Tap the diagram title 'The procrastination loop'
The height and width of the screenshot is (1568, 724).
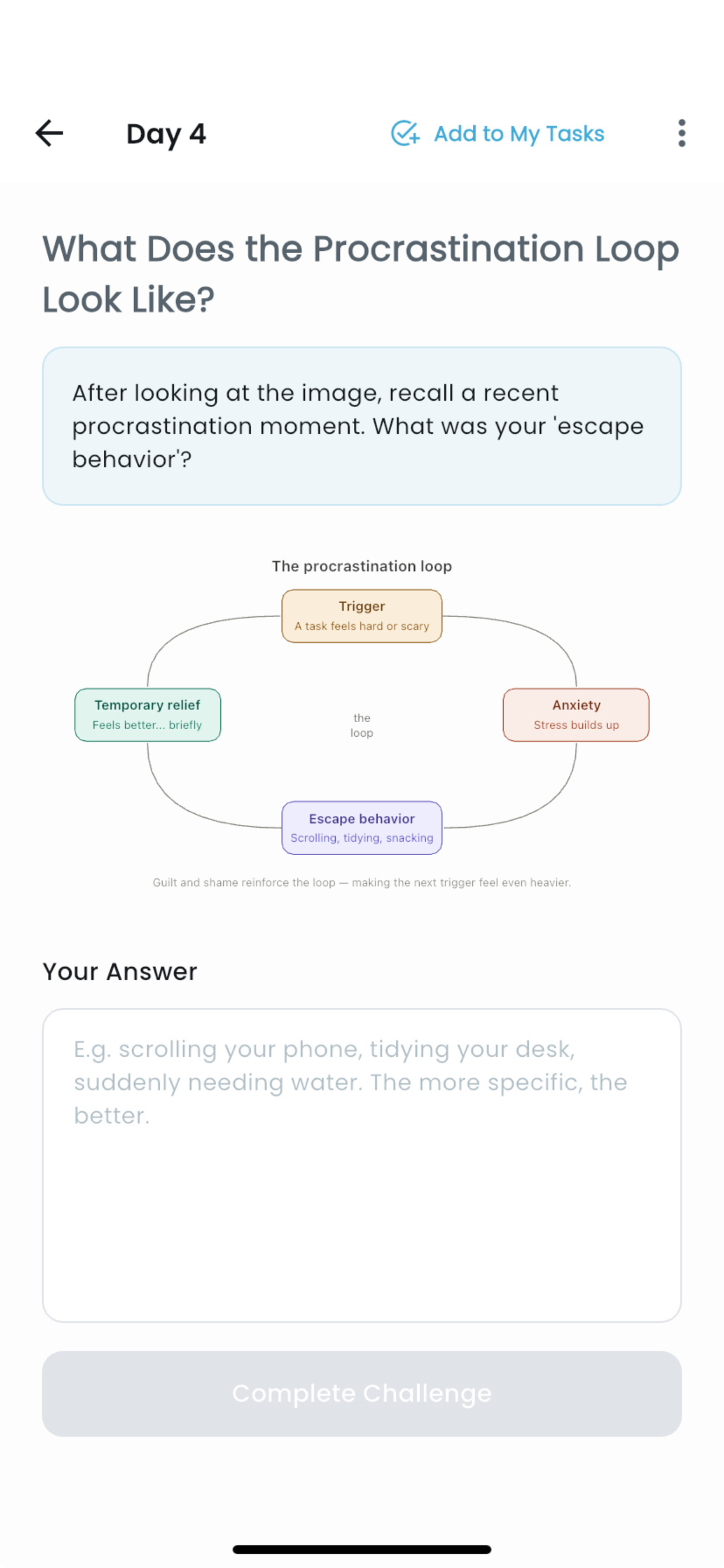click(362, 566)
